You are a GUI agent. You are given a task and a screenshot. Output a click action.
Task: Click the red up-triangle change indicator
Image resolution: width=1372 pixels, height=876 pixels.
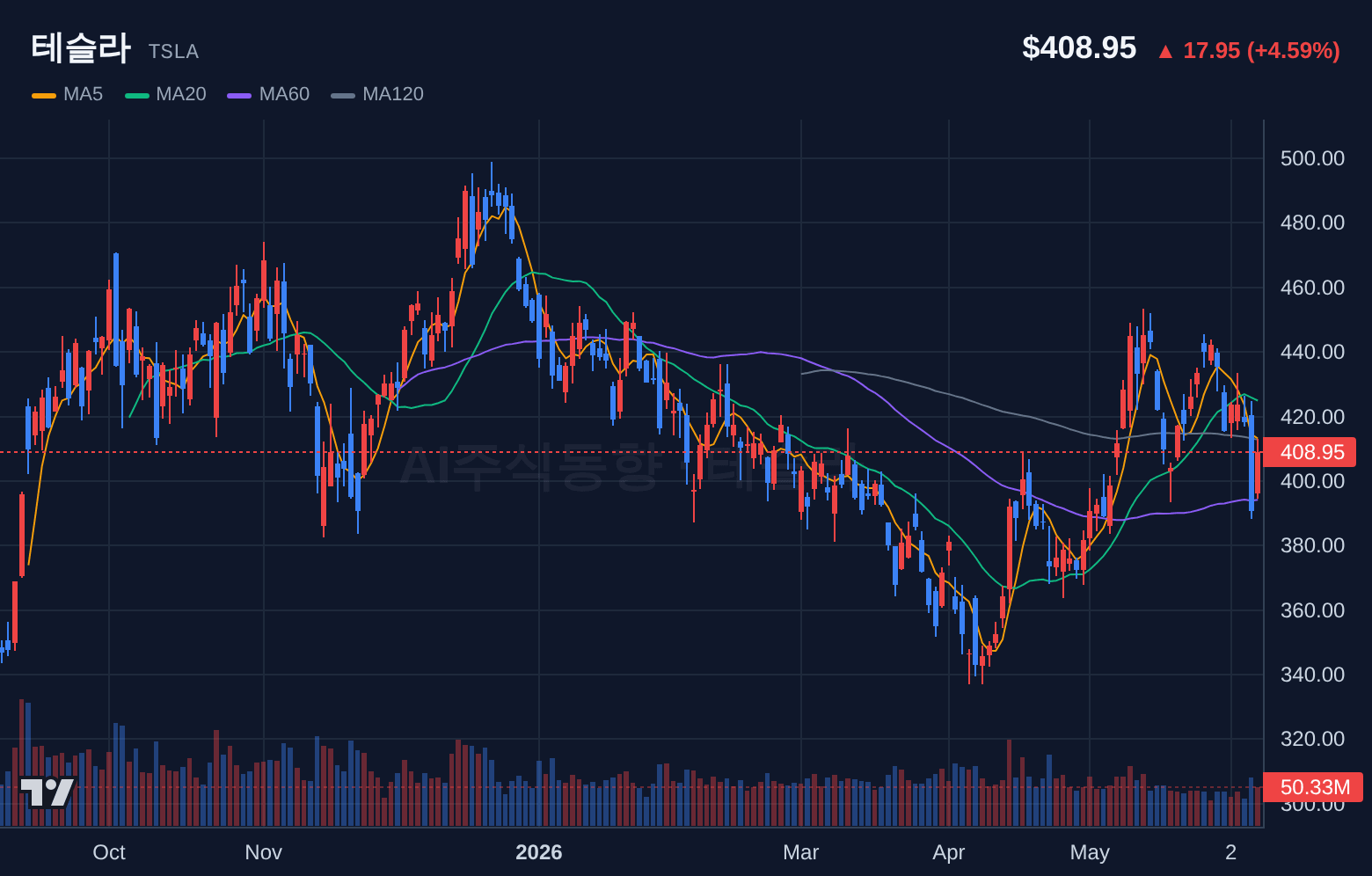coord(1165,52)
